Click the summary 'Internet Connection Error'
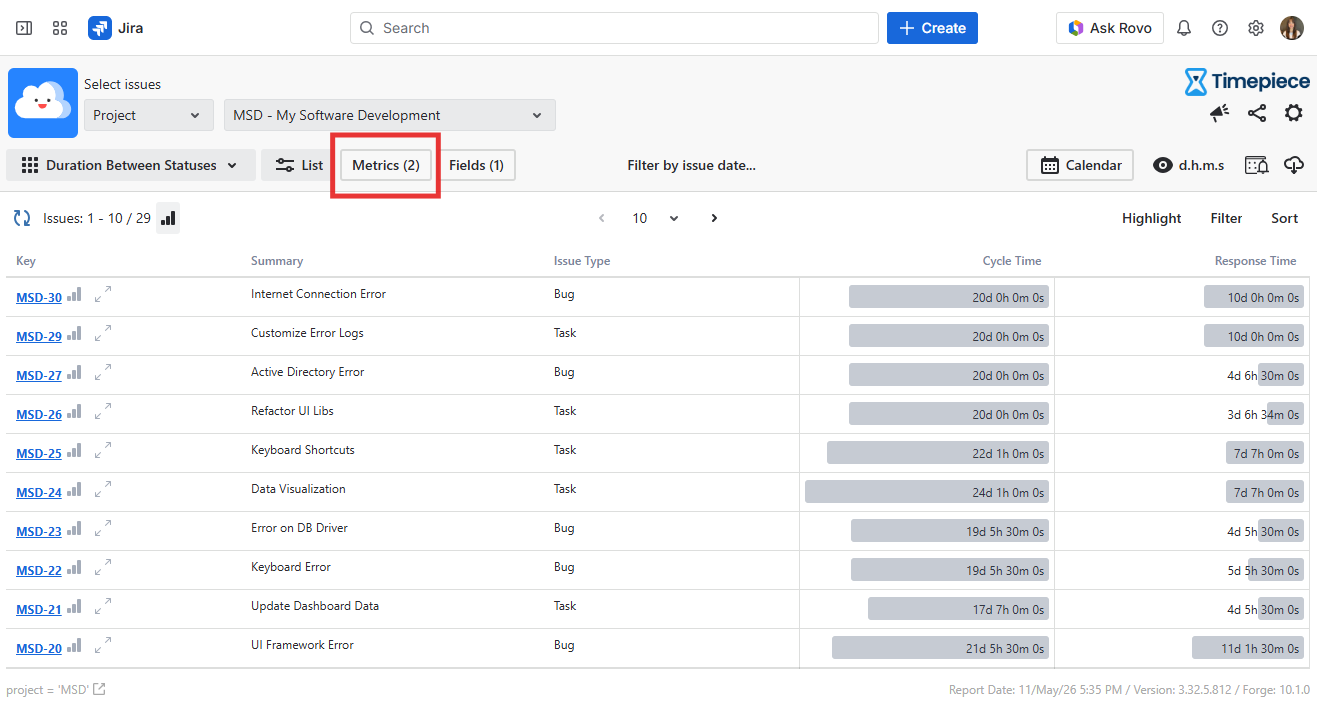The height and width of the screenshot is (708, 1317). point(318,294)
